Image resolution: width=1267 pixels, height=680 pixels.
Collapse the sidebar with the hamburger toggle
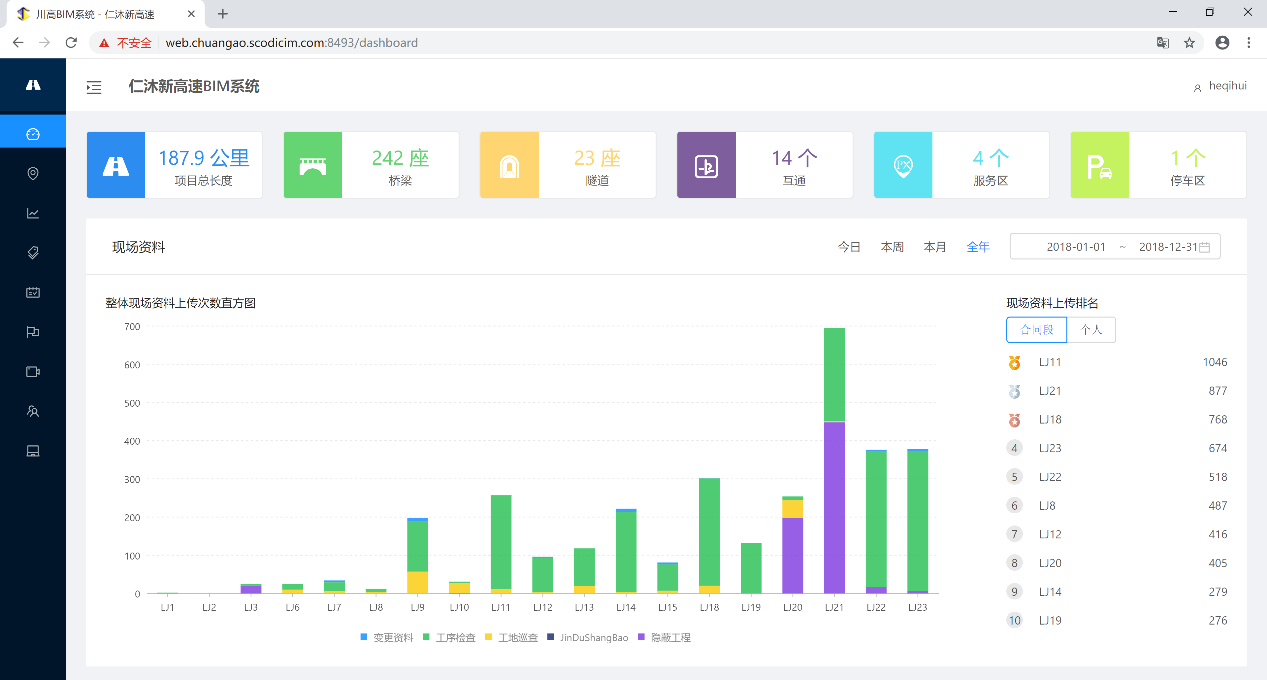94,88
